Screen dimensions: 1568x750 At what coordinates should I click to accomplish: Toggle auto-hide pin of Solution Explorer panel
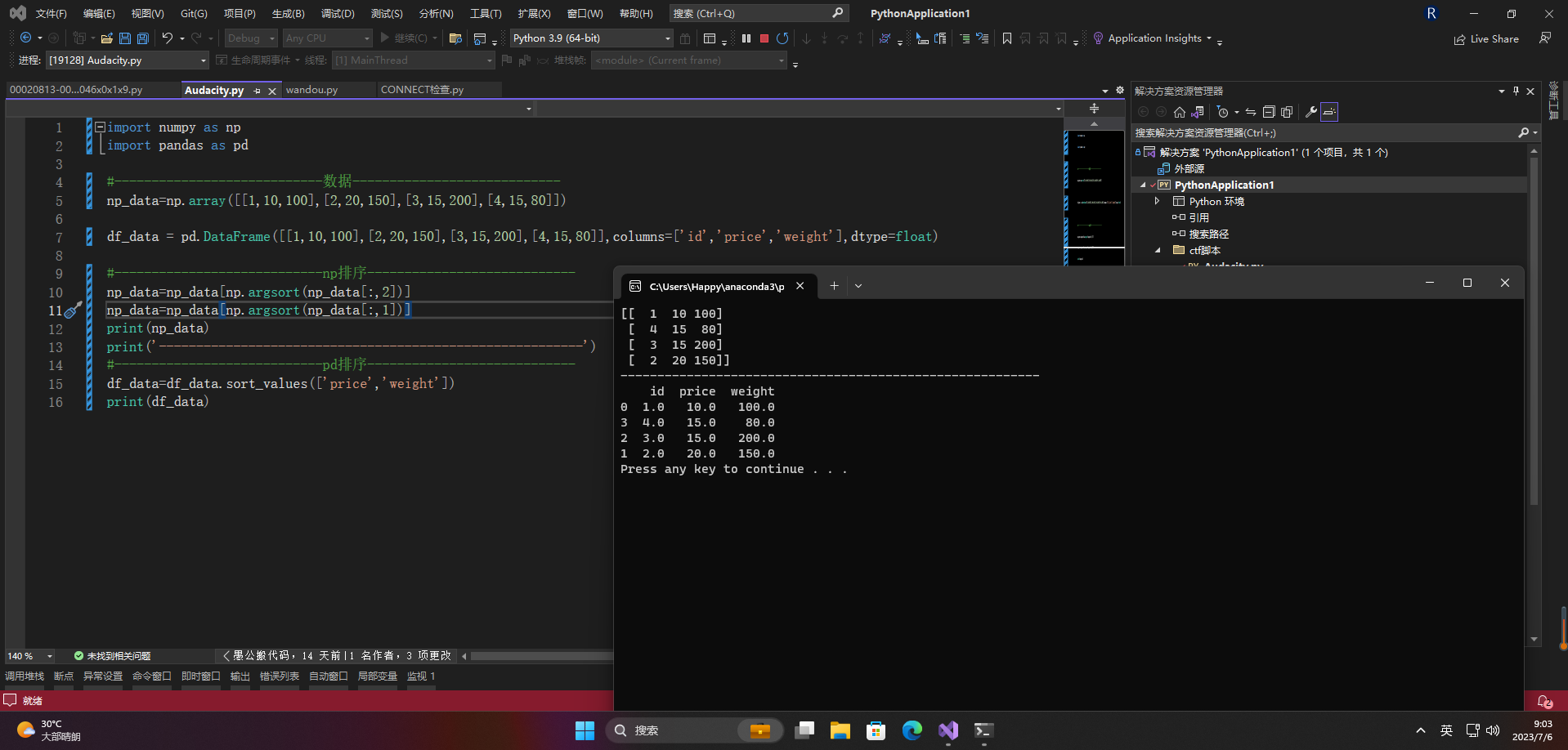point(1516,91)
